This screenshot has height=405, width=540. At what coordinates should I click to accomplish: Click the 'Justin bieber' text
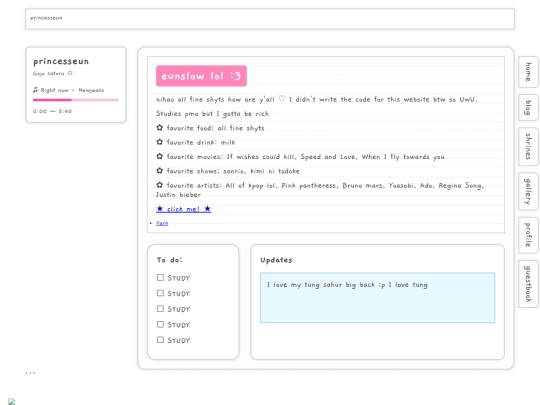[x=178, y=195]
